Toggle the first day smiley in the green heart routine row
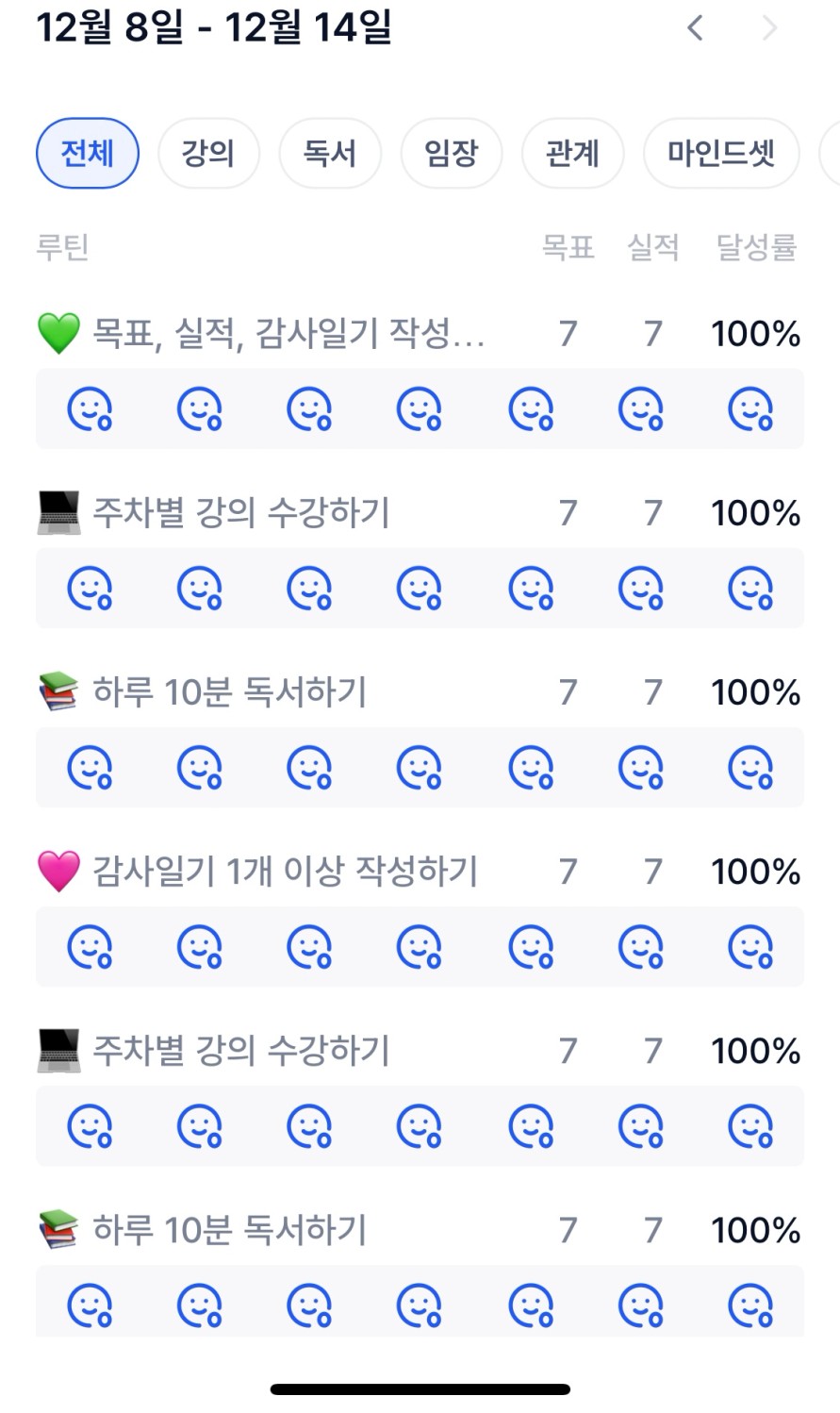This screenshot has width=840, height=1413. (90, 409)
